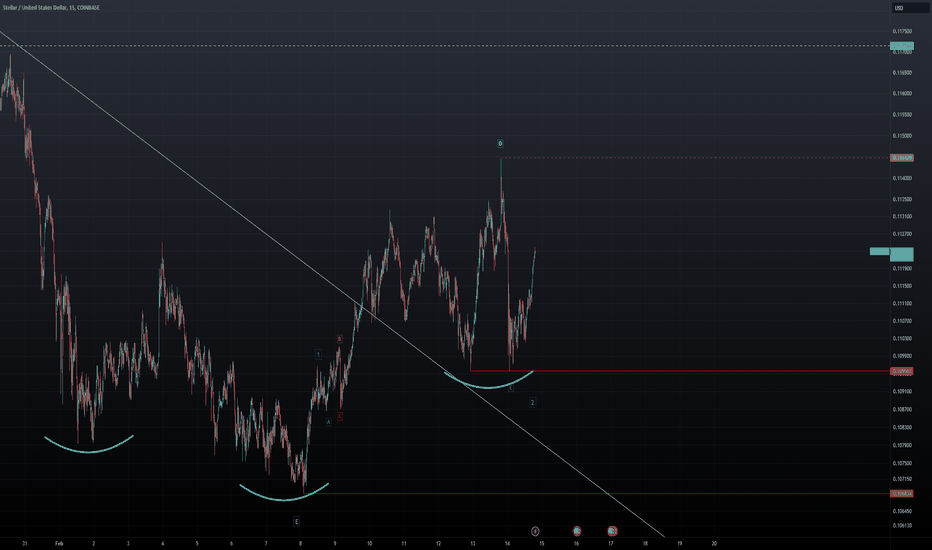The height and width of the screenshot is (550, 932).
Task: Click the red dotted price label near 0.1144
Action: (x=902, y=158)
